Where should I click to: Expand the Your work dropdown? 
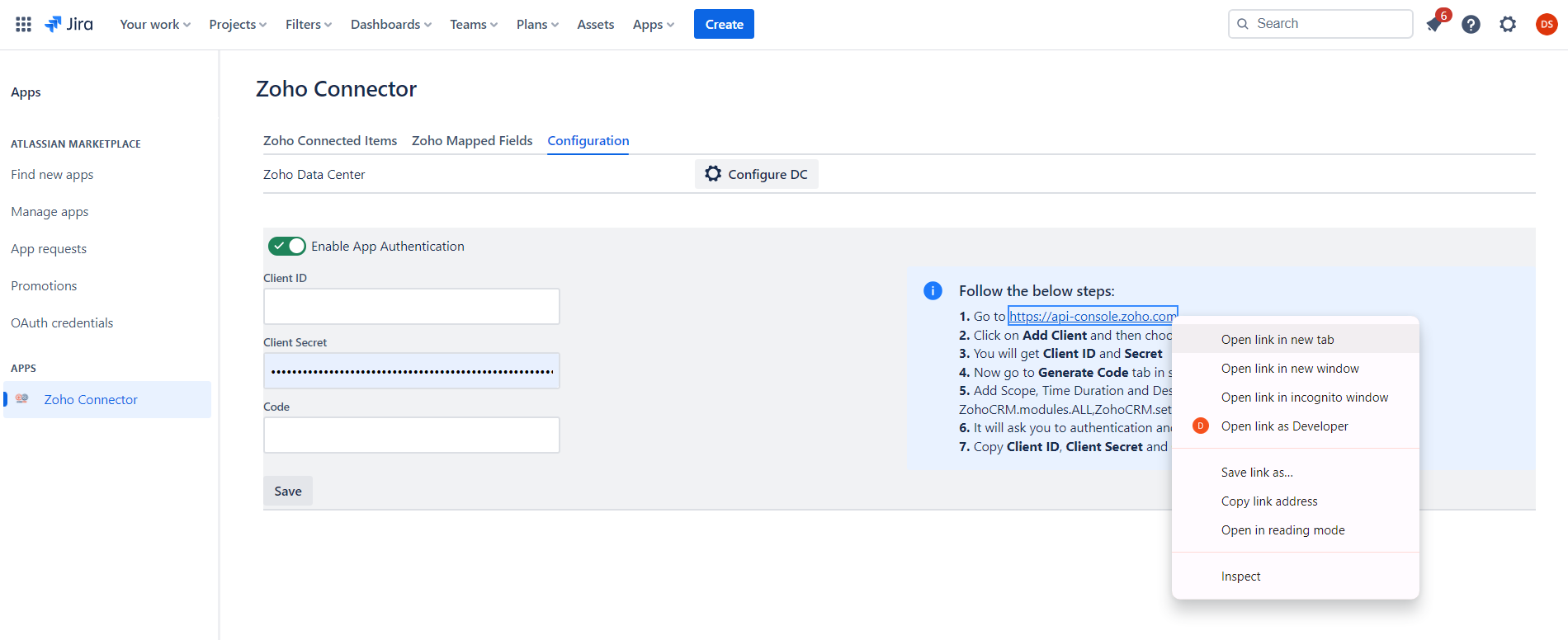click(x=155, y=25)
